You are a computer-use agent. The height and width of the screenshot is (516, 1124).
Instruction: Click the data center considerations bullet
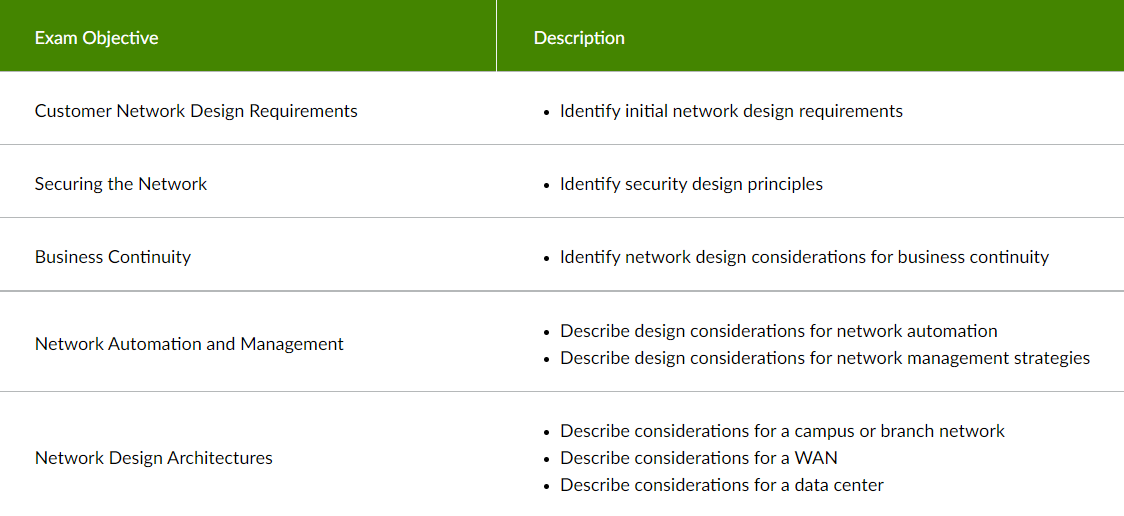tap(722, 485)
